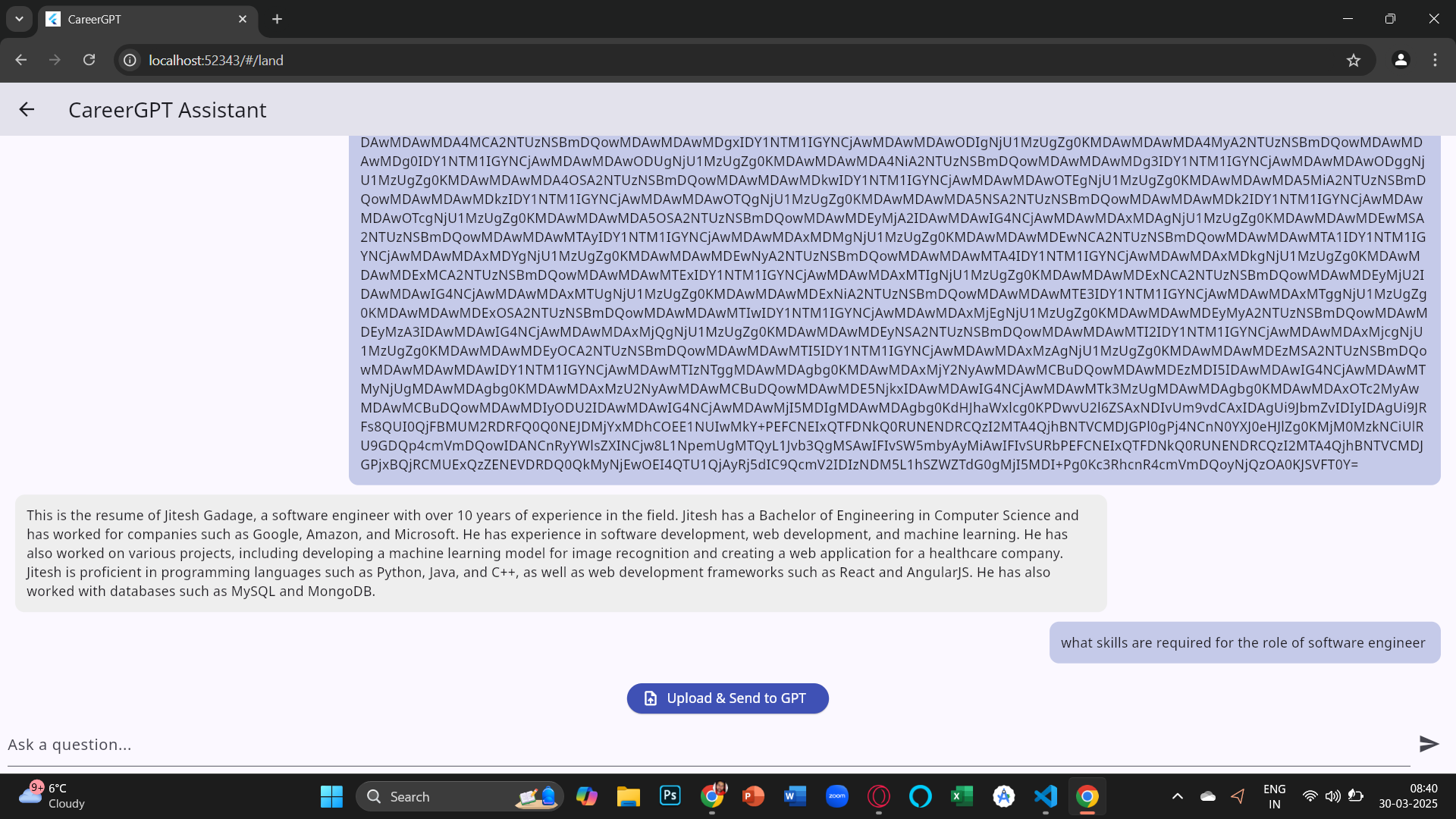Image resolution: width=1456 pixels, height=819 pixels.
Task: Open the browser profile icon
Action: 1401,60
